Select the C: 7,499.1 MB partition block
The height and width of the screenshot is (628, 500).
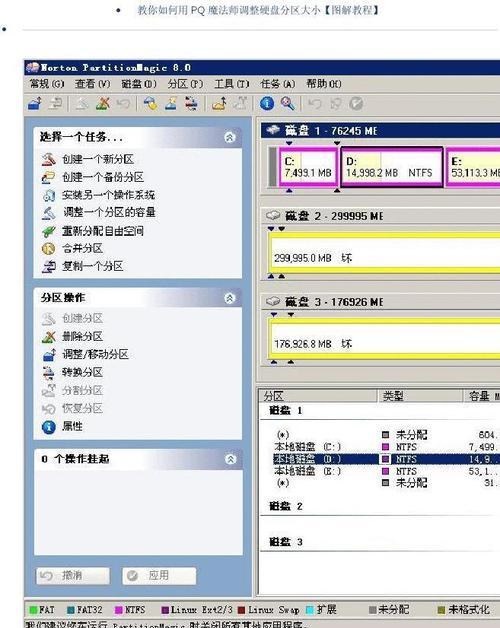pos(308,167)
